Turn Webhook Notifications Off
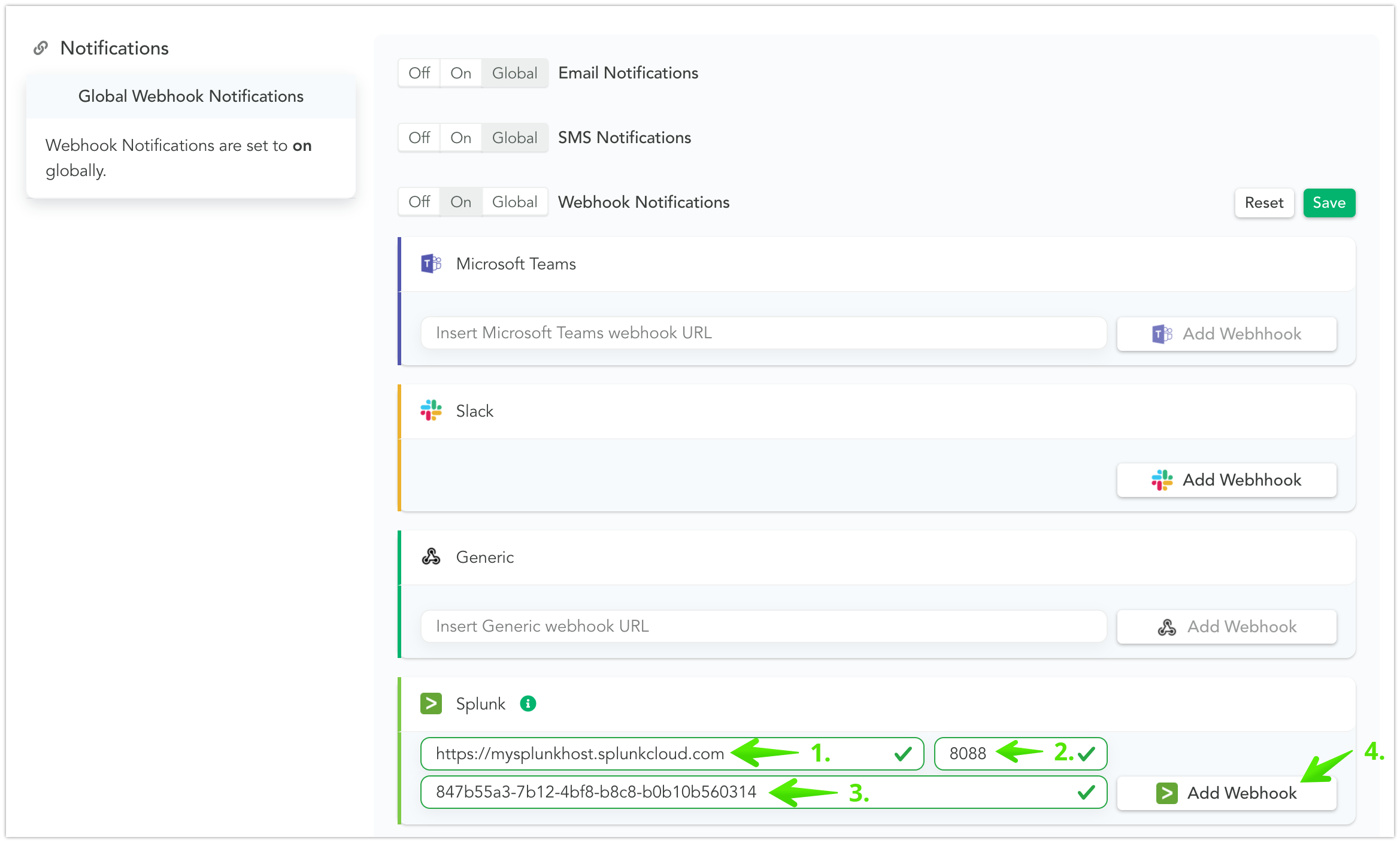 click(x=419, y=202)
